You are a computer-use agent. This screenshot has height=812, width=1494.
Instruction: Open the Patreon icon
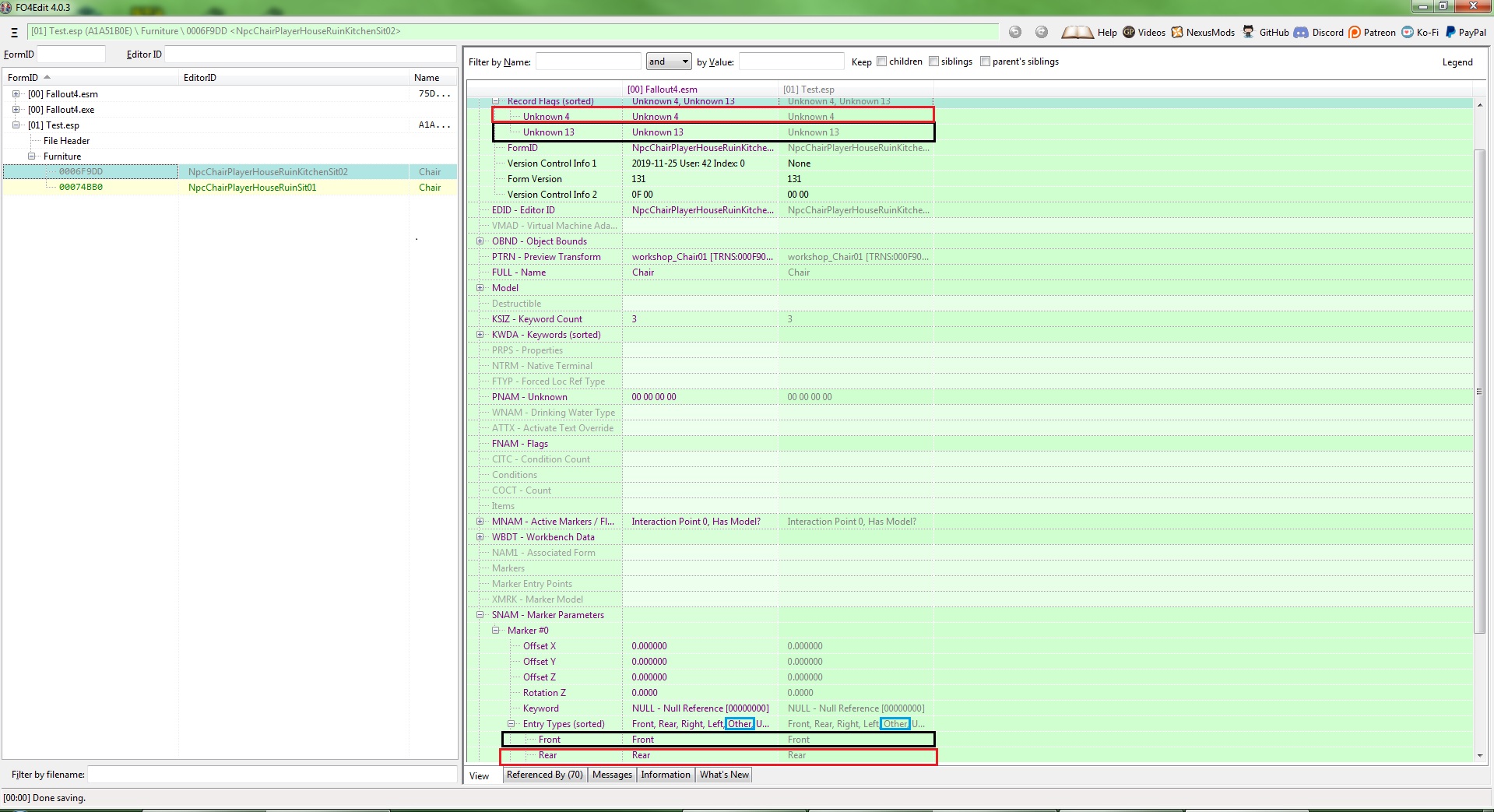1355,32
